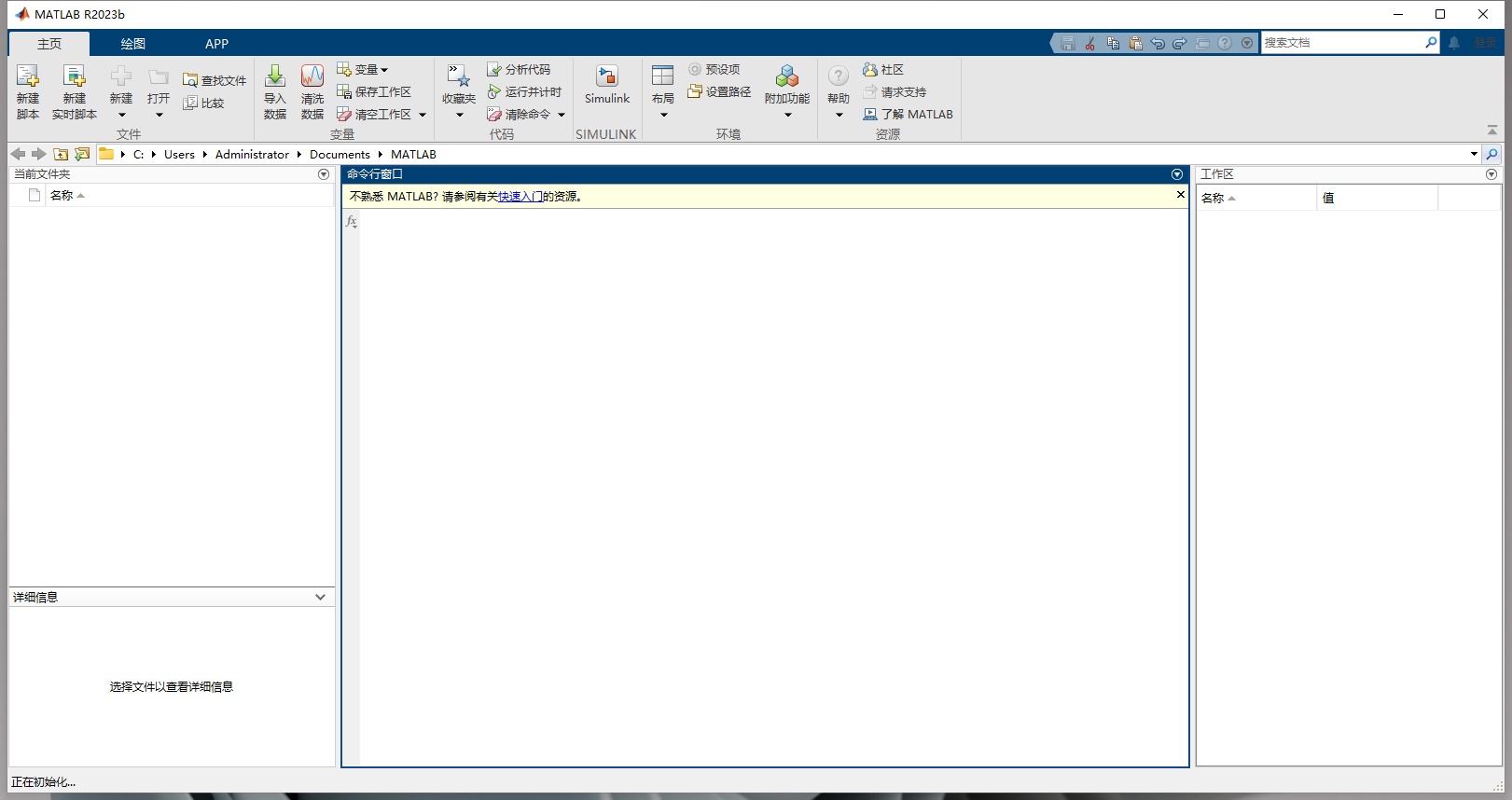
Task: Click 设置路径 (Set Path)
Action: (719, 91)
